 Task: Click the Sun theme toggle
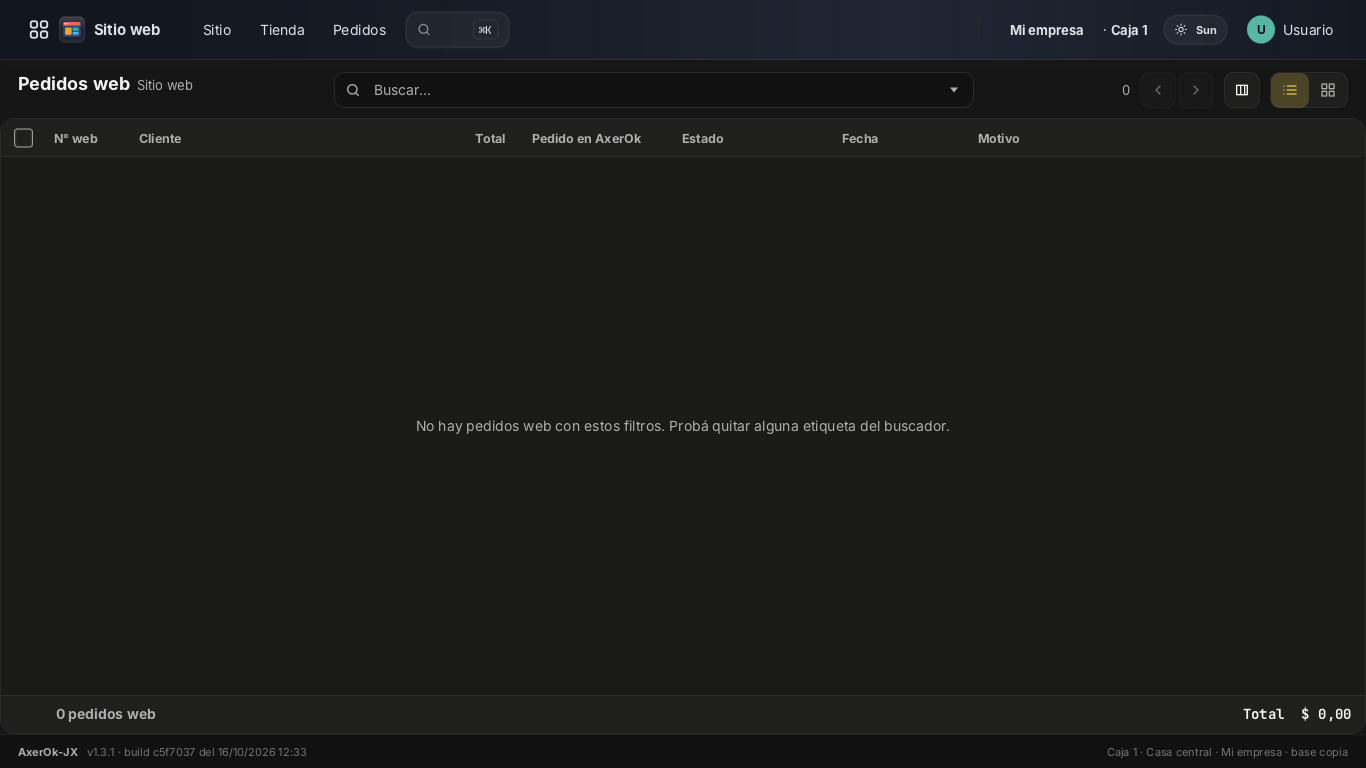1195,30
